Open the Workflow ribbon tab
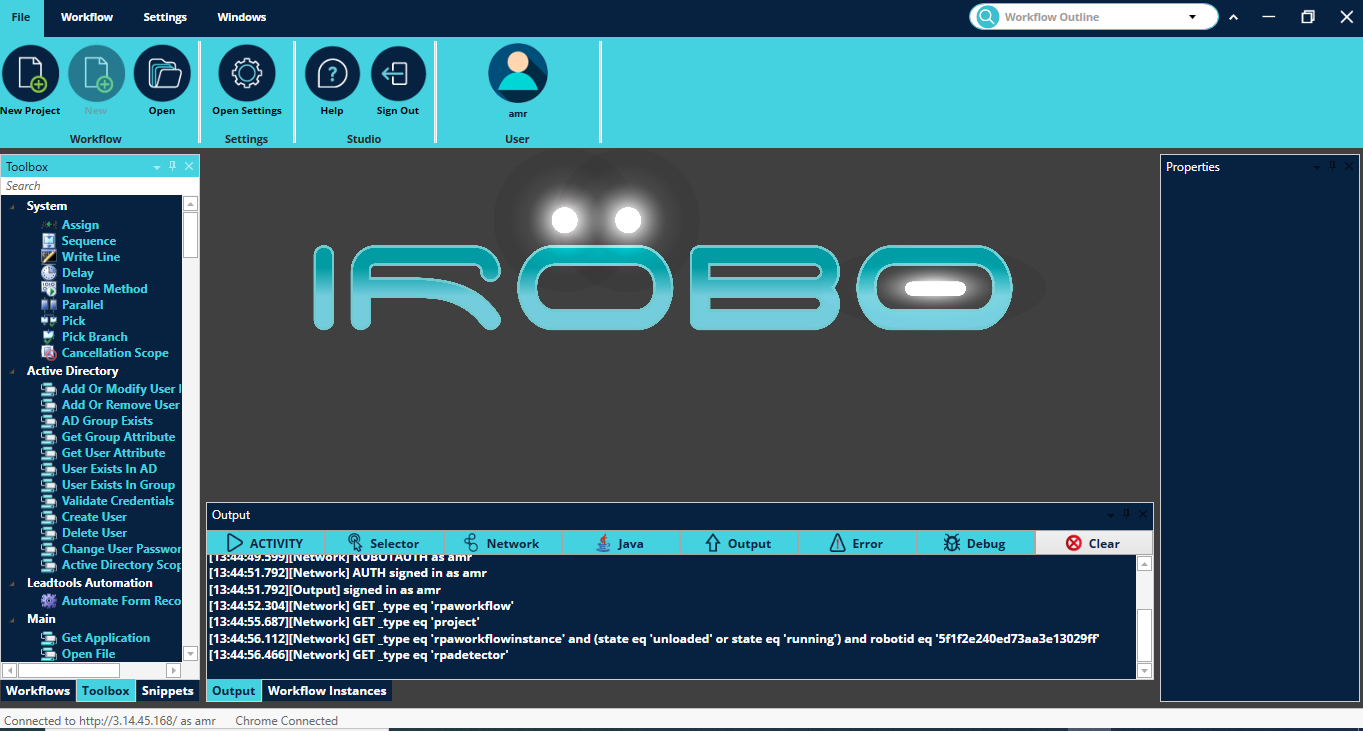This screenshot has width=1363, height=731. [x=87, y=17]
